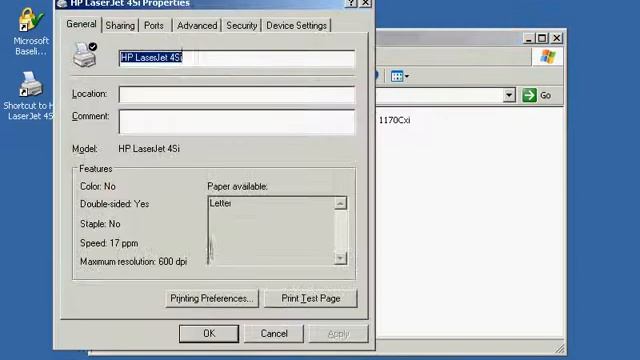
Task: Switch to the General tab
Action: (81, 24)
